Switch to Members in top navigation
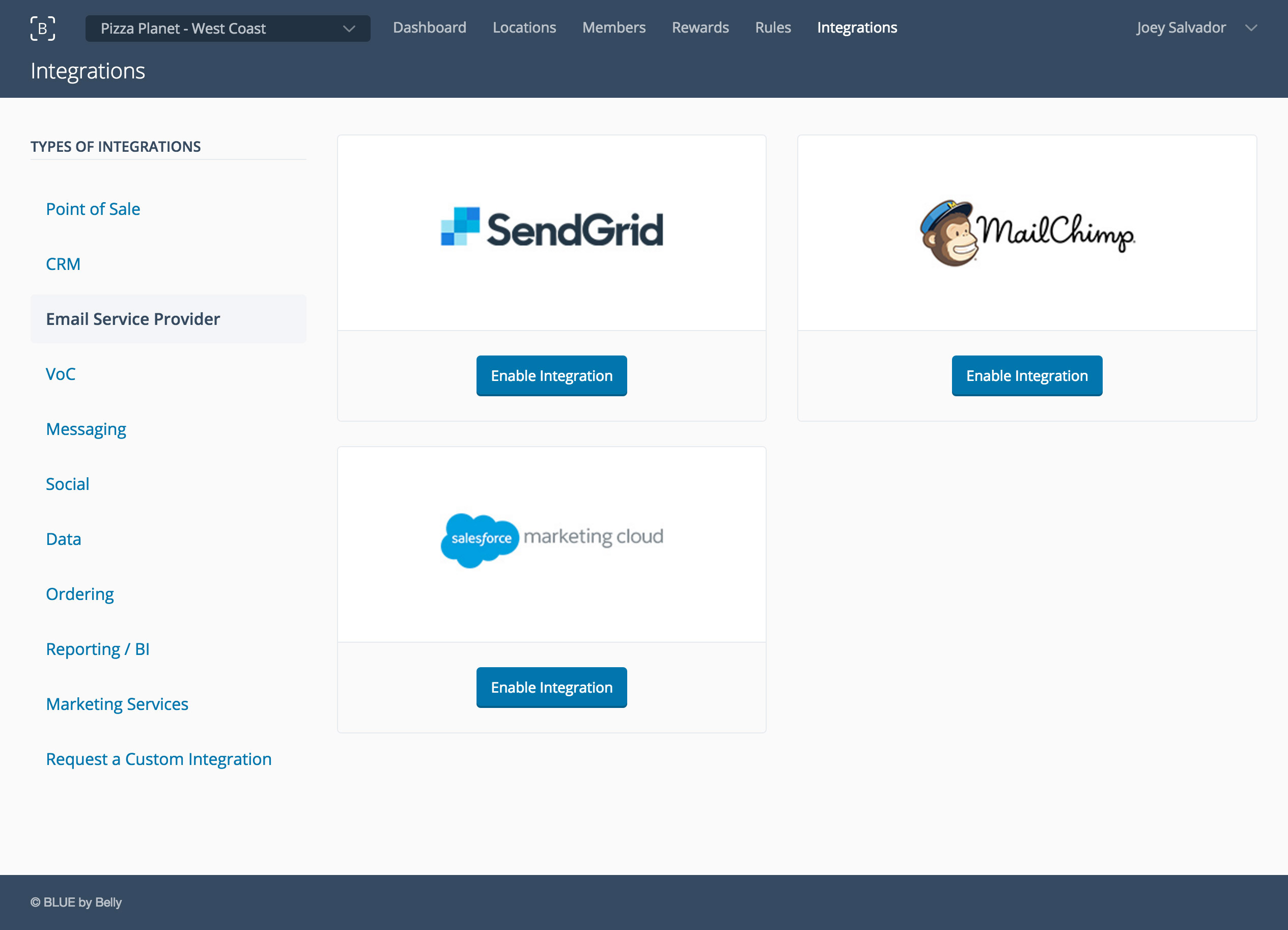This screenshot has height=930, width=1288. click(x=614, y=28)
